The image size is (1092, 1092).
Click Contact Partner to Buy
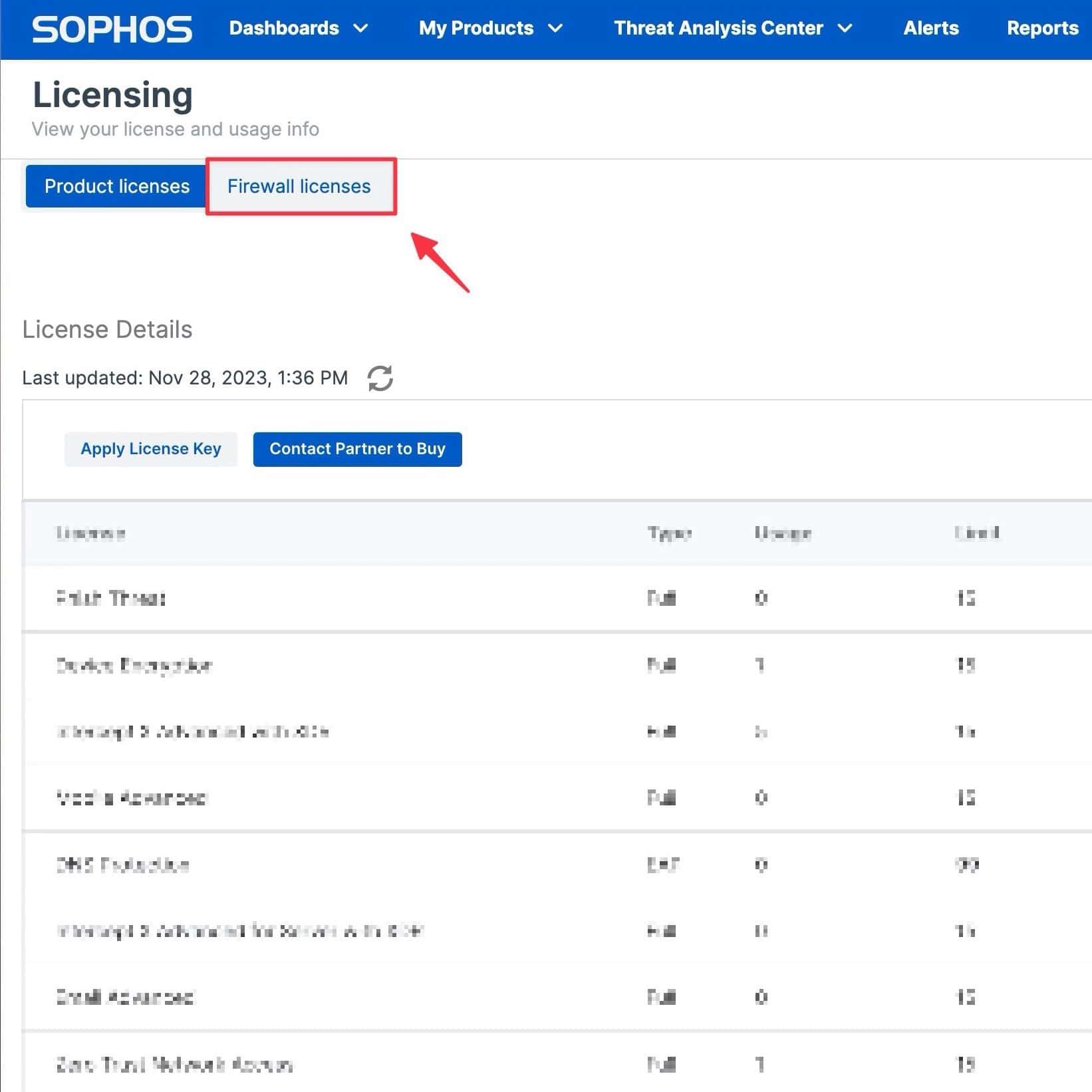[357, 449]
